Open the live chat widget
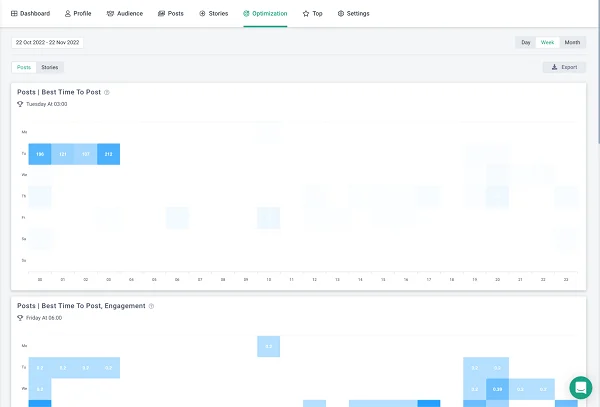This screenshot has height=407, width=600. click(580, 387)
